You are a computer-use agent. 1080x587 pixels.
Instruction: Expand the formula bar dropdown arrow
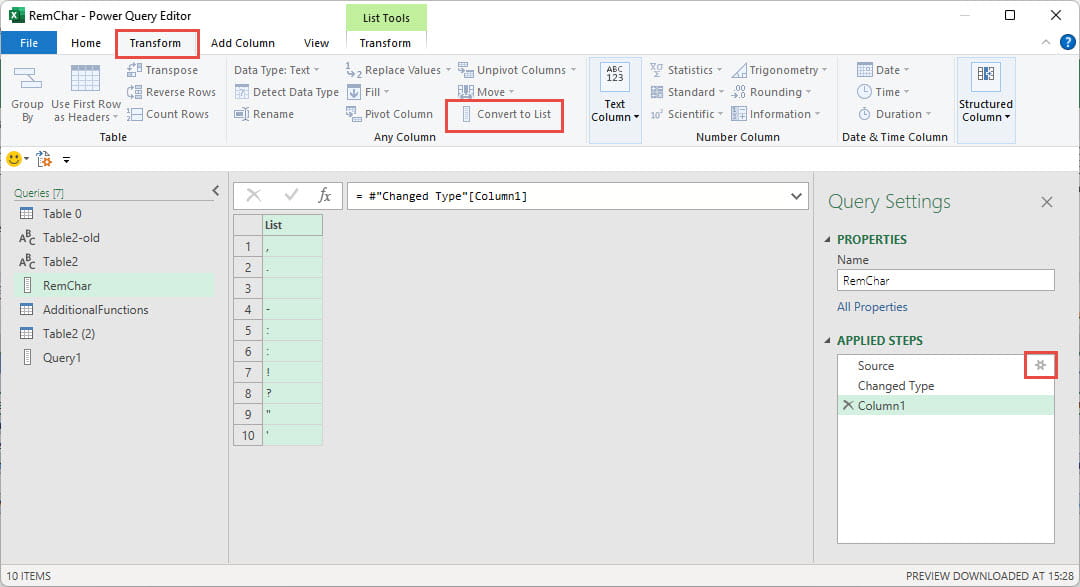pyautogui.click(x=797, y=196)
